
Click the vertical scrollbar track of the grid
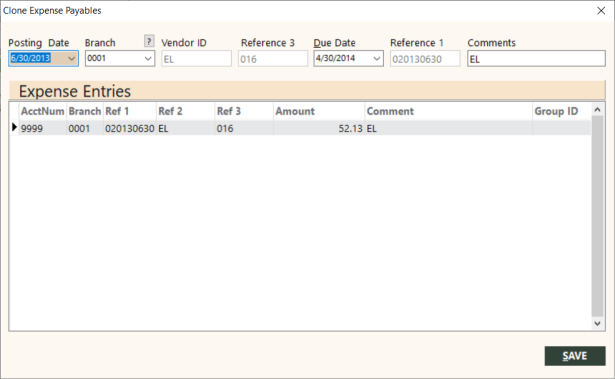[597, 216]
